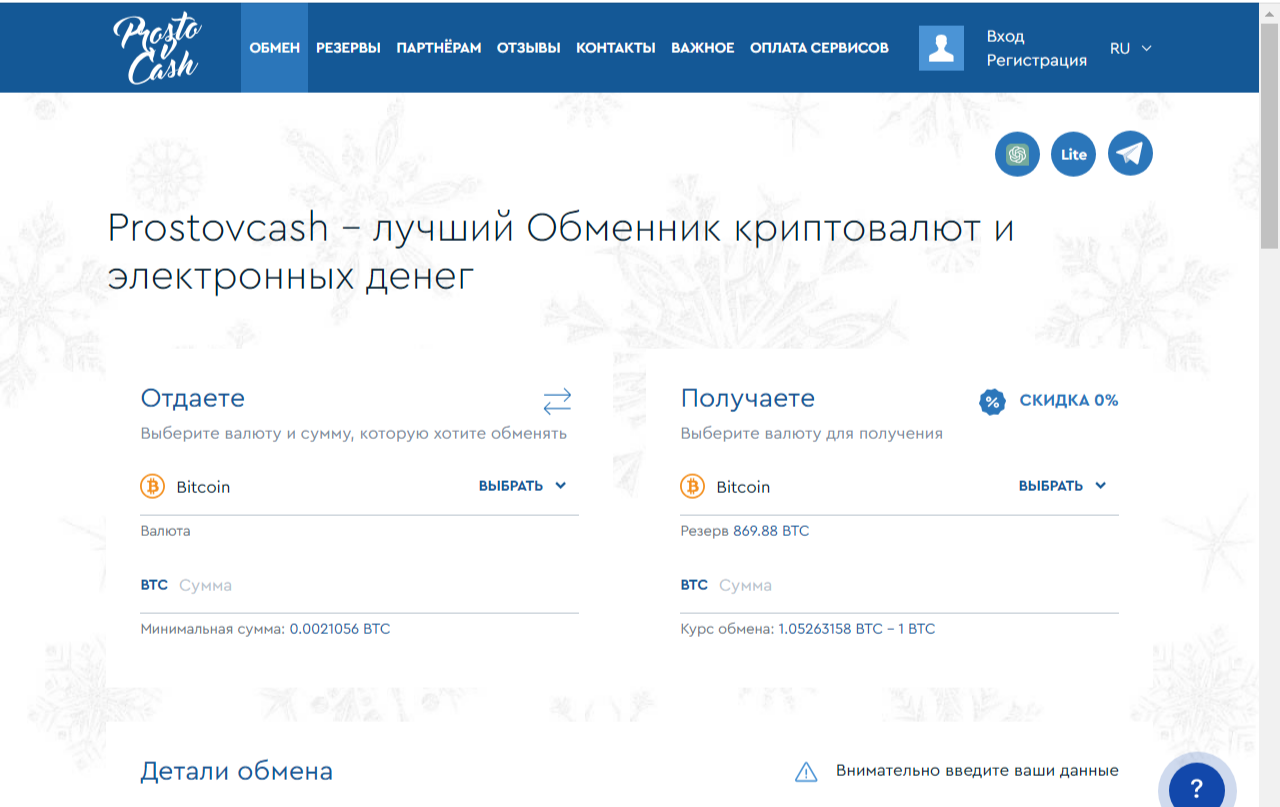
Task: Click the Отдаете BTC Сумма input field
Action: click(x=360, y=585)
